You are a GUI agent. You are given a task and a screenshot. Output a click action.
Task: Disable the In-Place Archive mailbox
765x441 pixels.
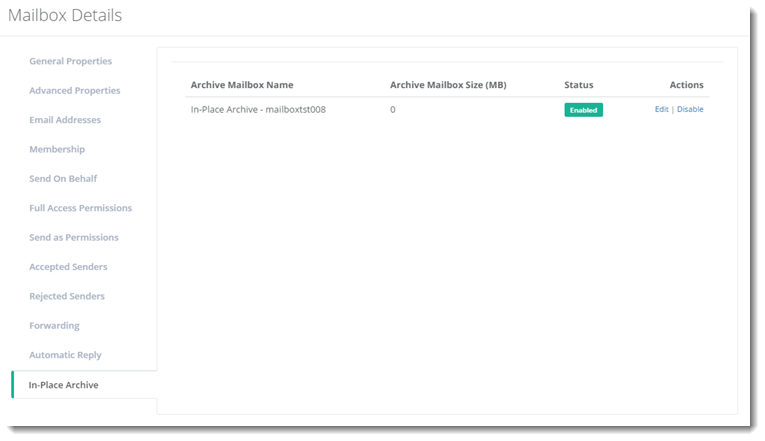pos(690,109)
